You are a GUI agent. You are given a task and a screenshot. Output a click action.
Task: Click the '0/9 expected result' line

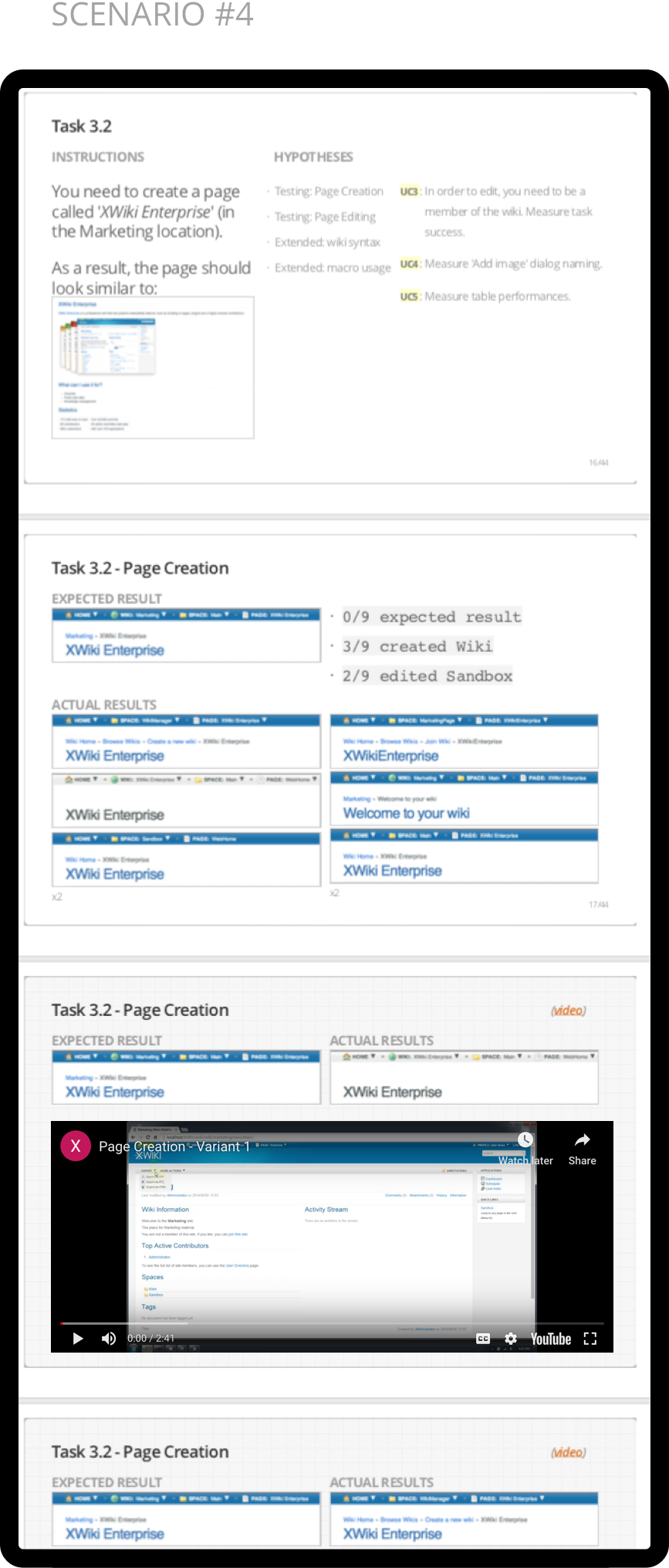432,617
